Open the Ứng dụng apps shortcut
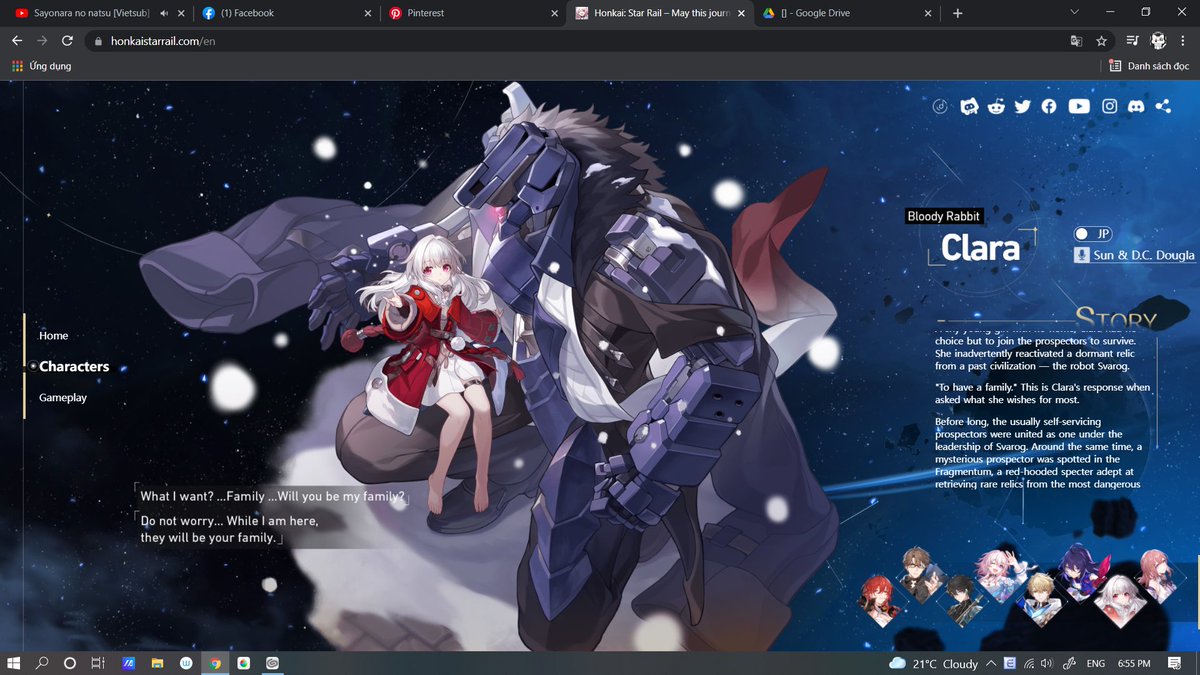Viewport: 1200px width, 675px height. point(41,65)
